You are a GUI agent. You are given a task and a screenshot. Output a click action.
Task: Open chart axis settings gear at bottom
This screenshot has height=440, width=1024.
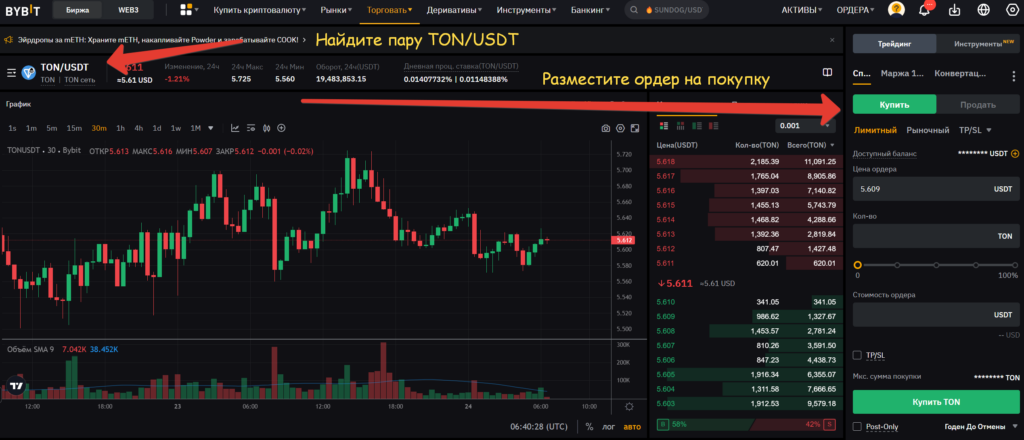[629, 407]
